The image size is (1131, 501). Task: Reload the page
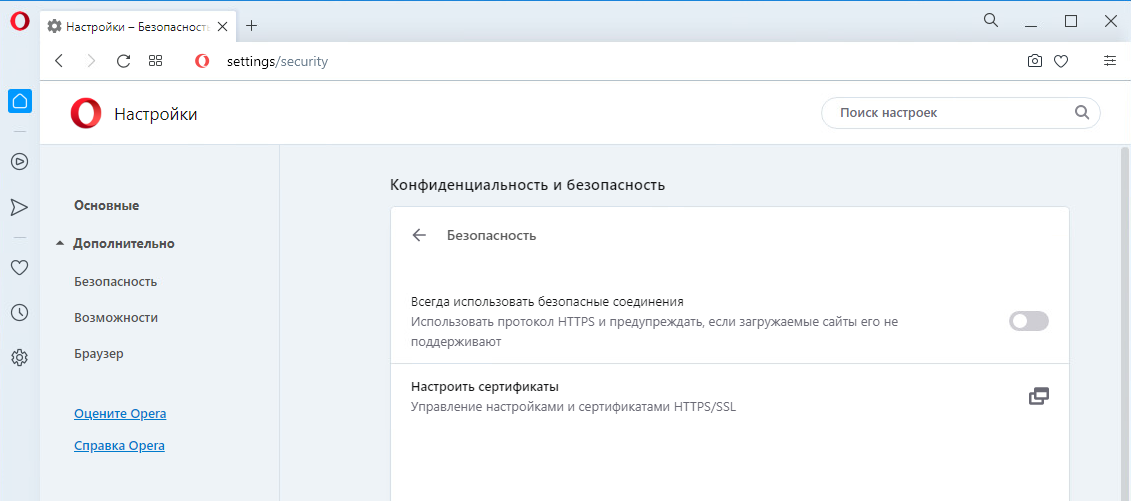[x=123, y=61]
